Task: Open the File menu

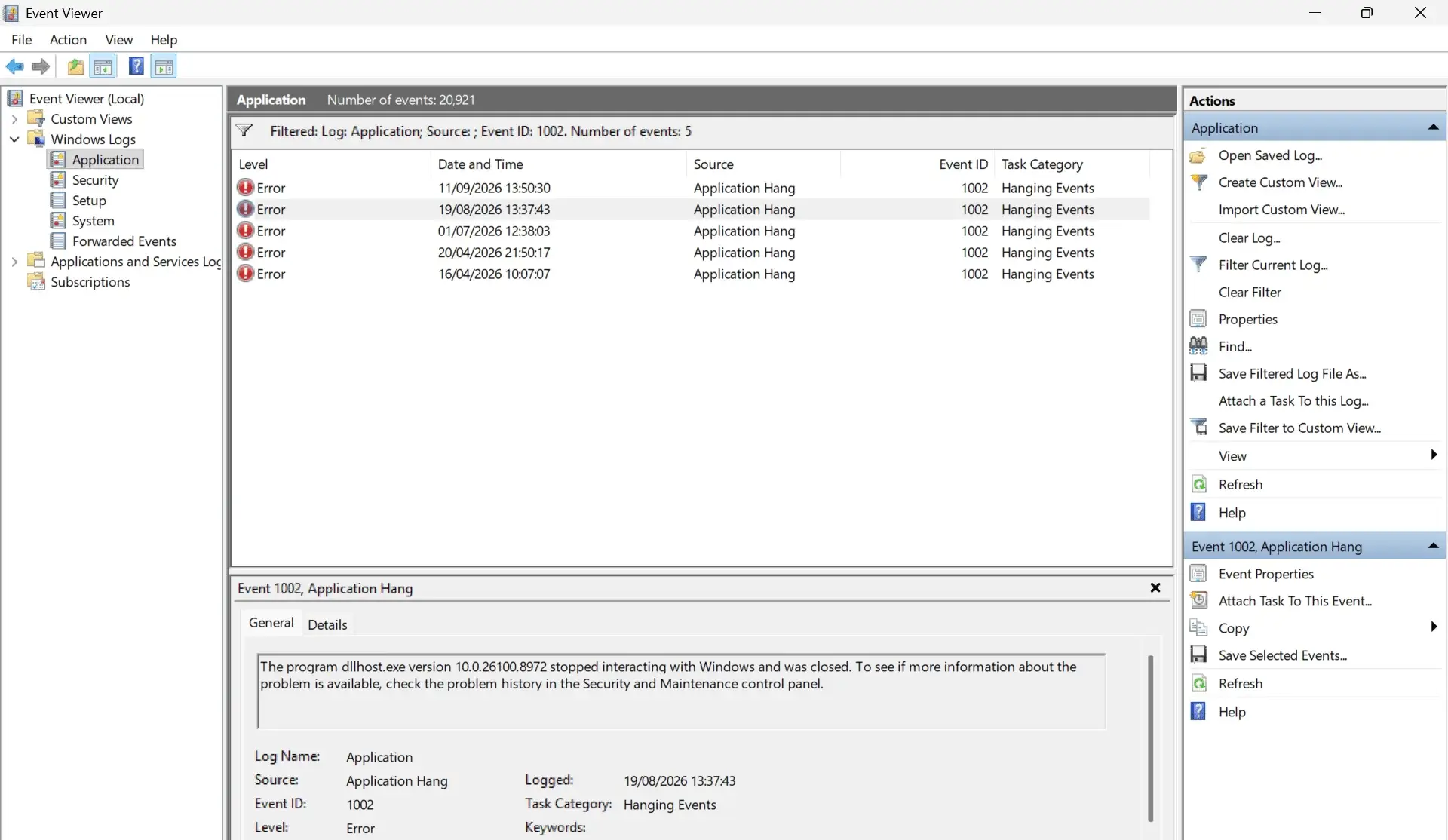Action: [x=21, y=39]
